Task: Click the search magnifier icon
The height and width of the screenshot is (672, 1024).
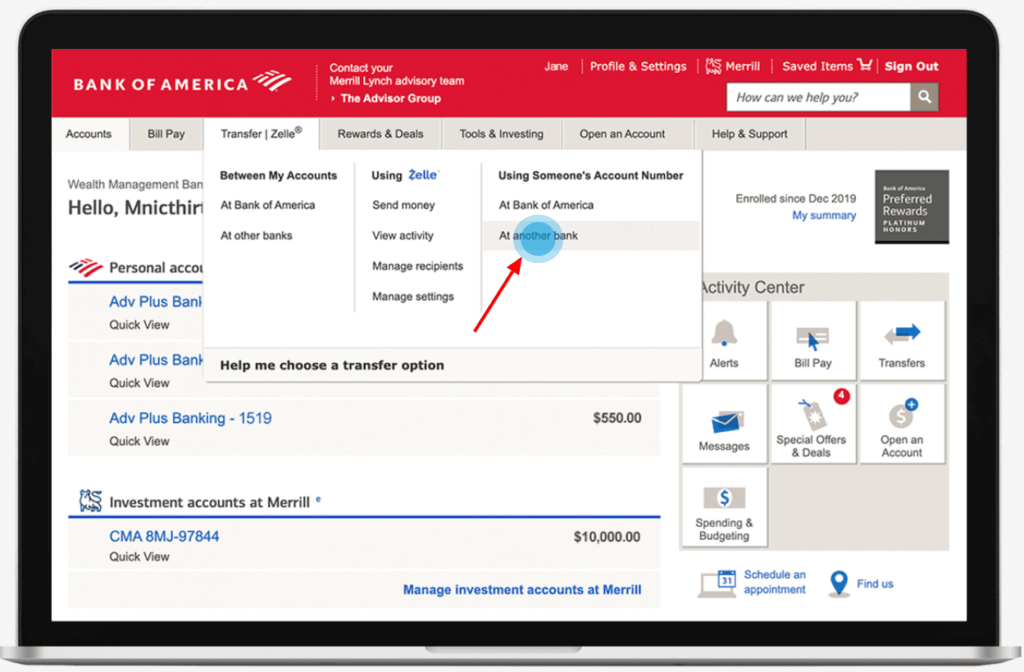Action: 924,97
